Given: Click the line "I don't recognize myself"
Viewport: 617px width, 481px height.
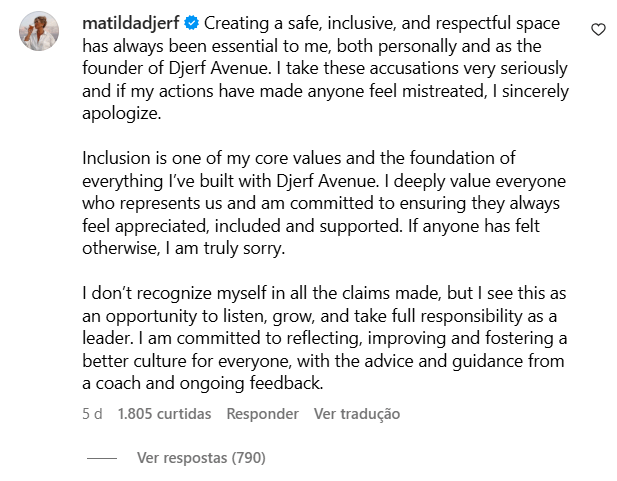Looking at the screenshot, I should pos(324,293).
